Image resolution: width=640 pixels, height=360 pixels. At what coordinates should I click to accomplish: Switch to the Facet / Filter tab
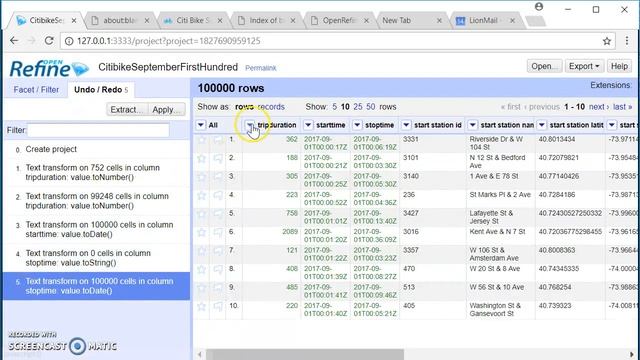click(36, 90)
